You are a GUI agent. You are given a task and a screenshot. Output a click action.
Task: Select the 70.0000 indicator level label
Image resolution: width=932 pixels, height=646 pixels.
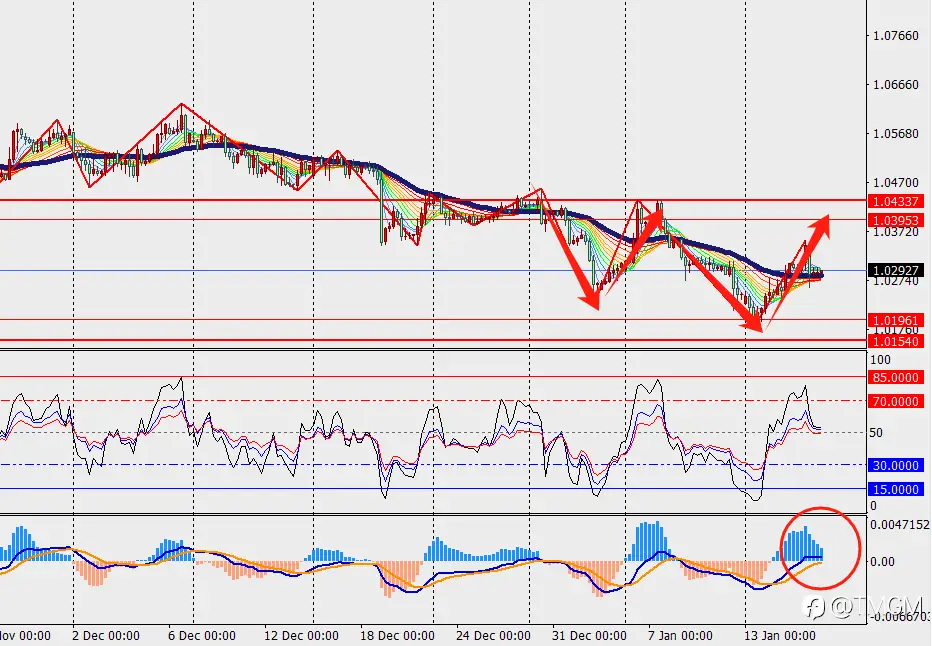[x=896, y=402]
